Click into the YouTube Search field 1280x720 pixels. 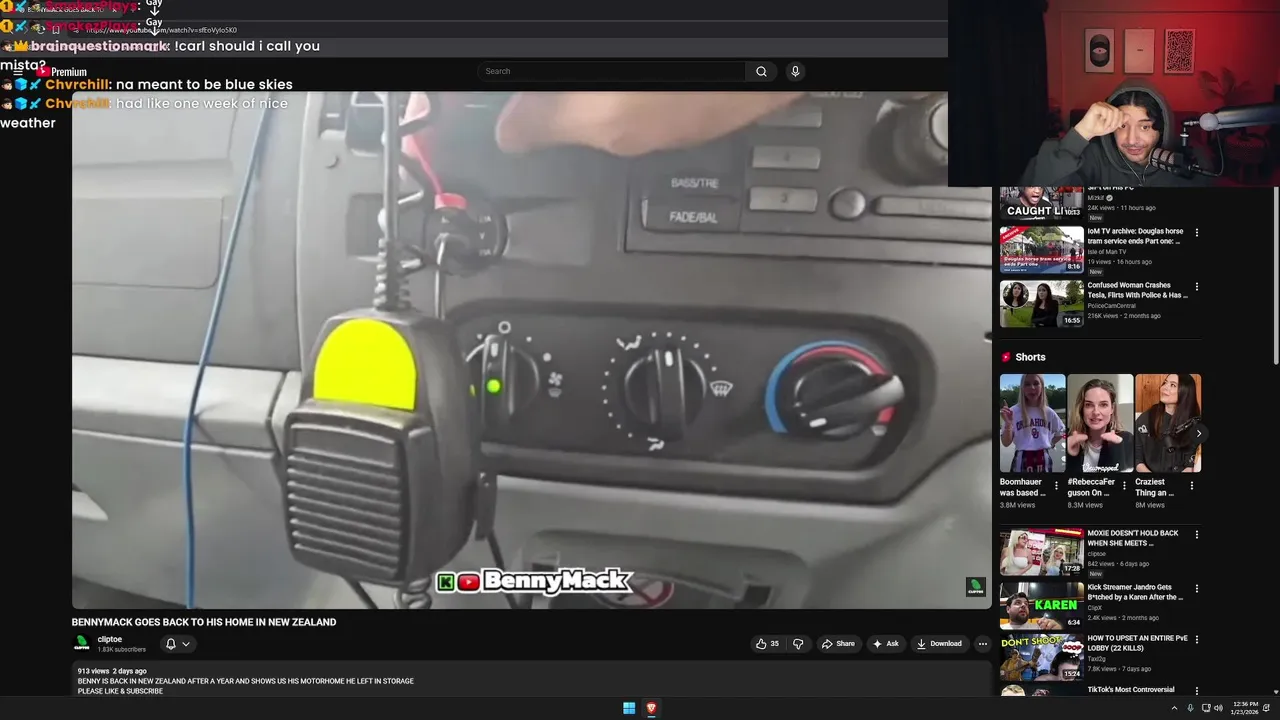(612, 71)
